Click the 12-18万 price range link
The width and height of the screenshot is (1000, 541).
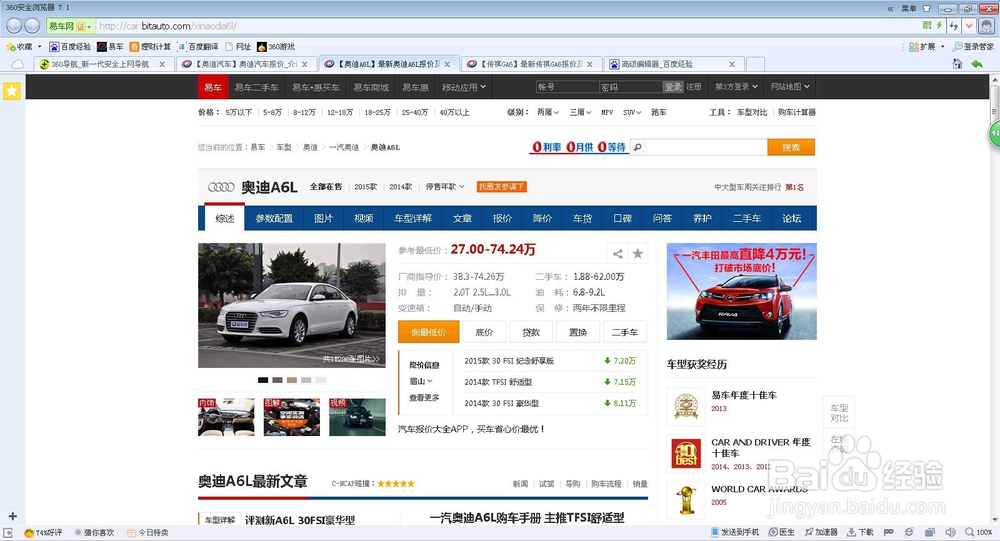click(x=340, y=112)
